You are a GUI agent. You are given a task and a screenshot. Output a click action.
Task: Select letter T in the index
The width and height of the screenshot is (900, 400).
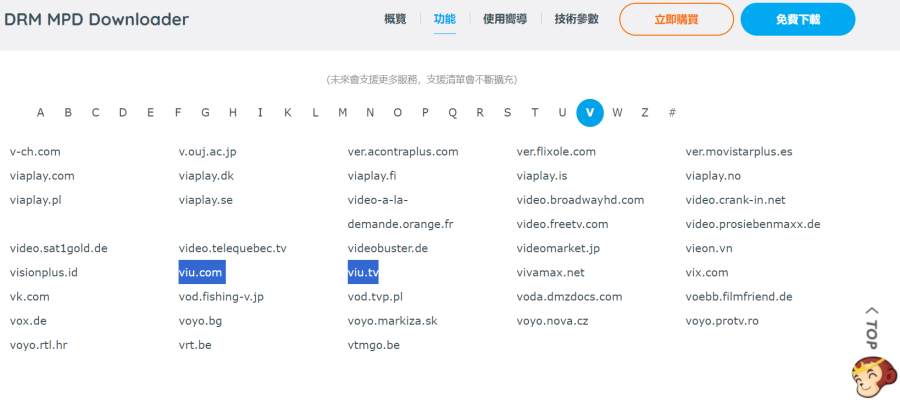(x=535, y=112)
